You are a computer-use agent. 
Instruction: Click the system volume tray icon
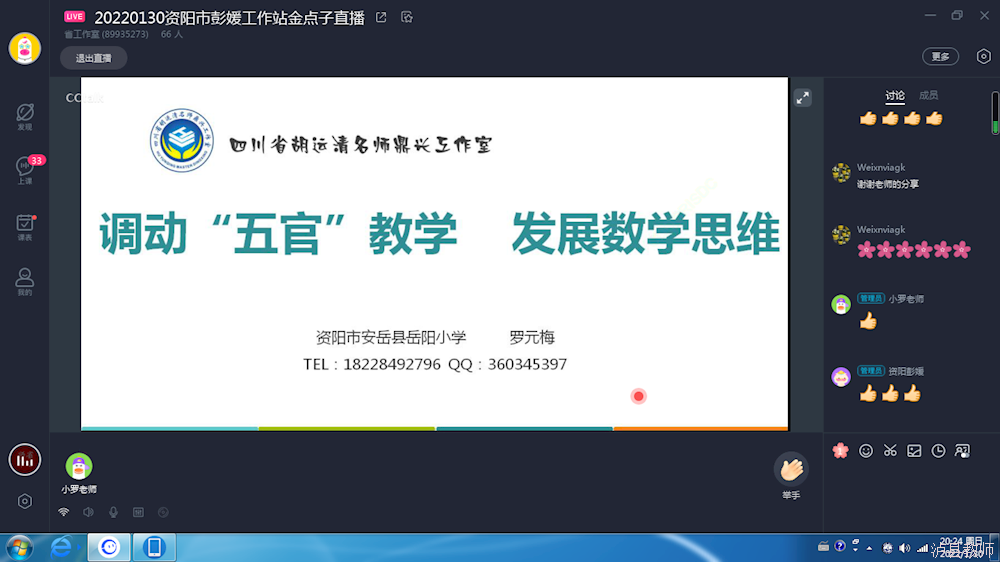click(x=904, y=548)
